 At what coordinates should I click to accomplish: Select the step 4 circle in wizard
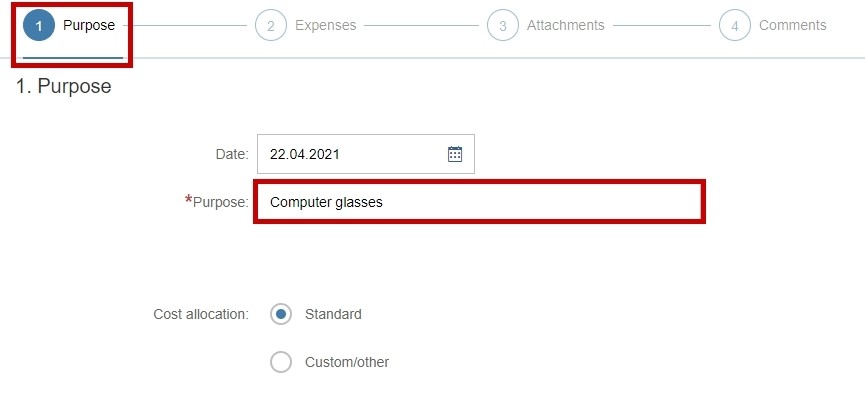(x=735, y=25)
